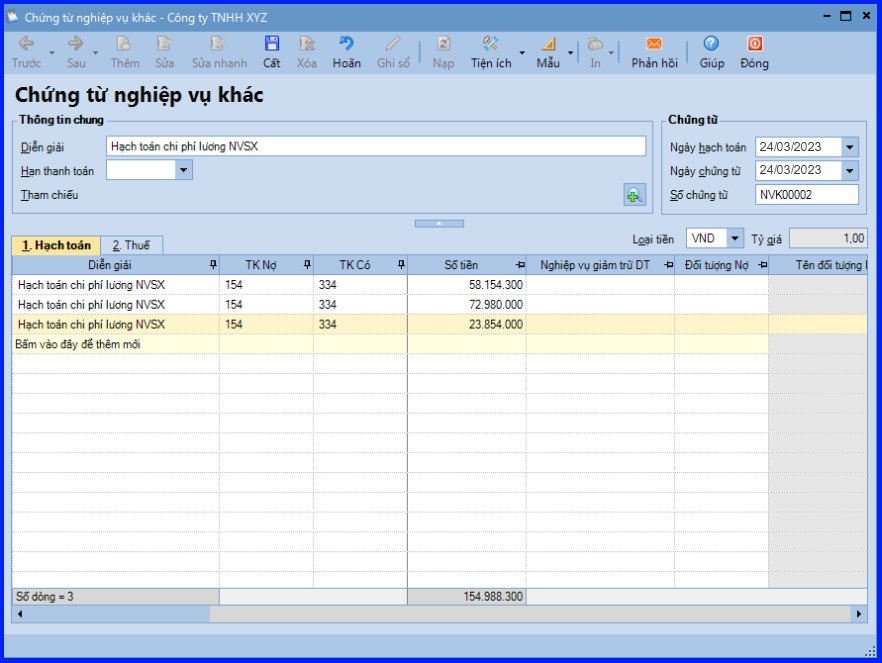Pin the Đối tượng Nợ column
The width and height of the screenshot is (882, 663).
[762, 265]
